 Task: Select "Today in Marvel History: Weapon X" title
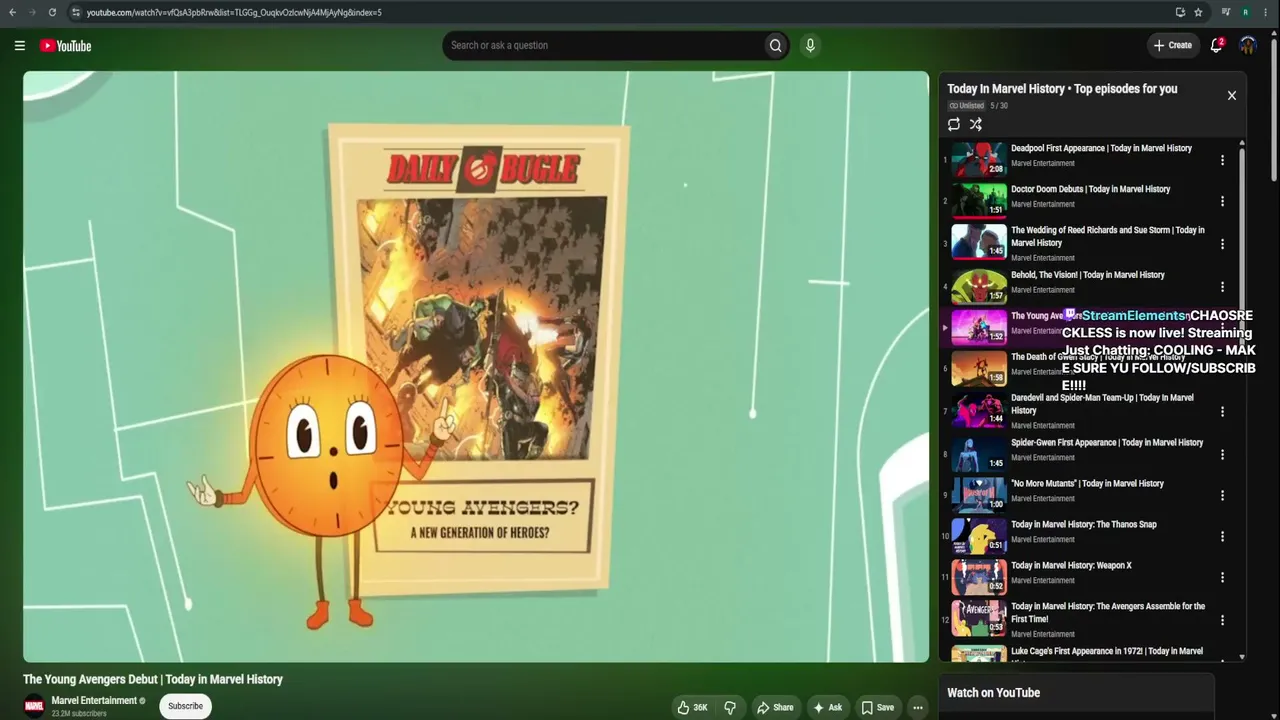[x=1071, y=566]
